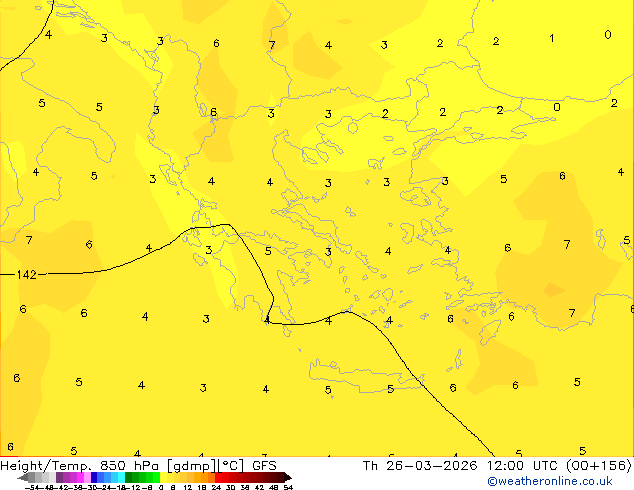Image resolution: width=634 pixels, height=490 pixels.
Task: Click the map title 'Height/Temp. 850 hPa'
Action: pyautogui.click(x=81, y=465)
